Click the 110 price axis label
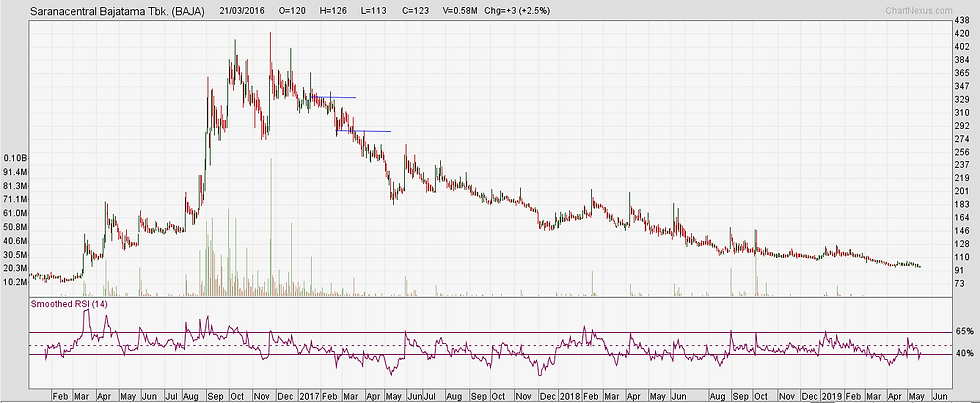 tap(963, 257)
